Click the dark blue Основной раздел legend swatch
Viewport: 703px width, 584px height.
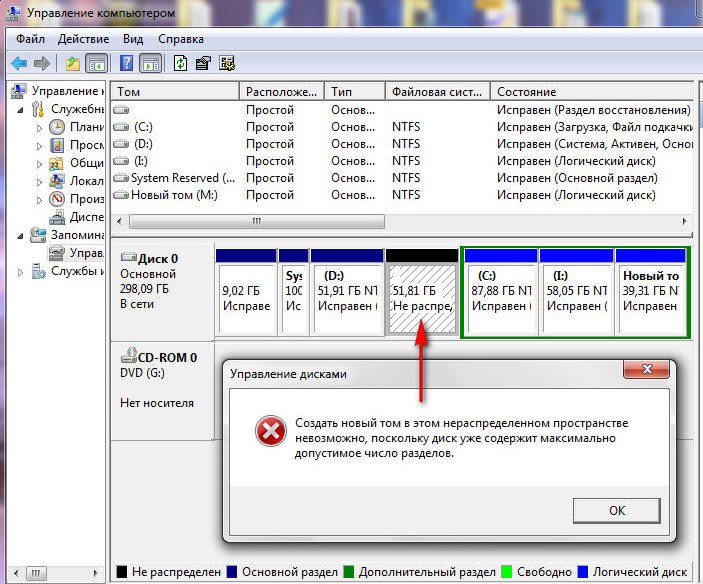pyautogui.click(x=232, y=571)
